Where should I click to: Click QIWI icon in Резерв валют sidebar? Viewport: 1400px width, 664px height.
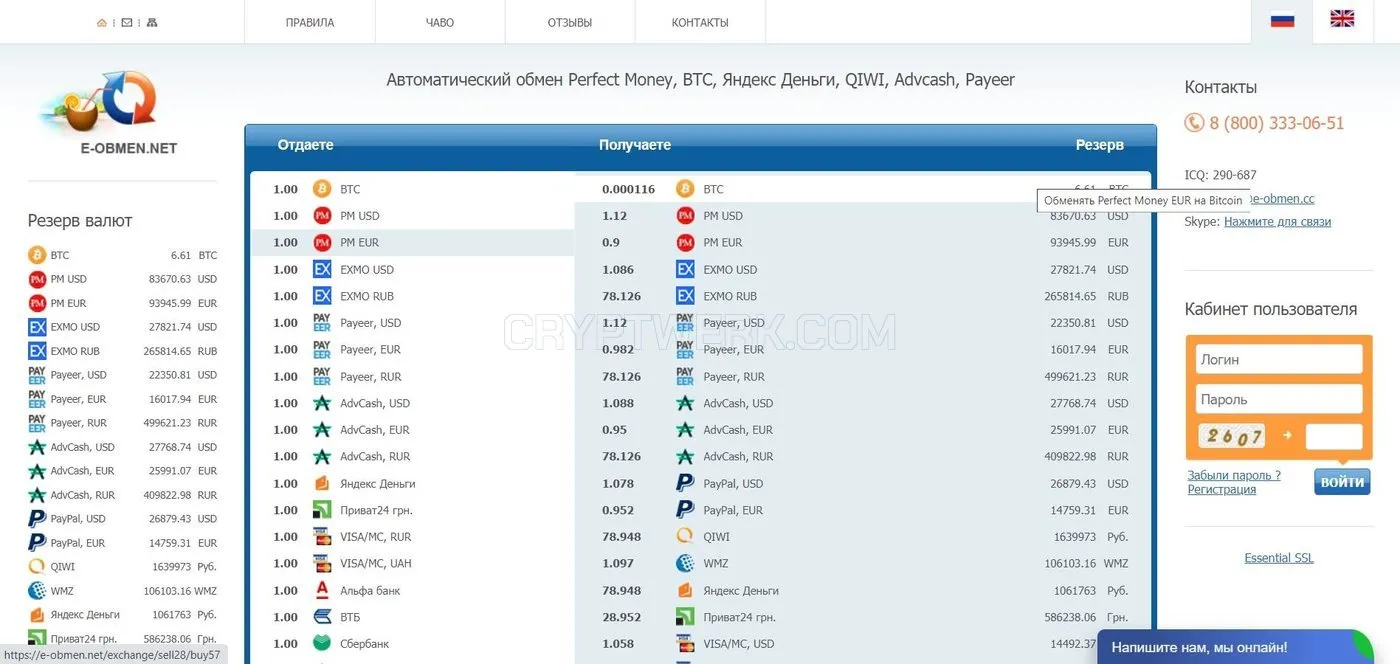point(37,567)
